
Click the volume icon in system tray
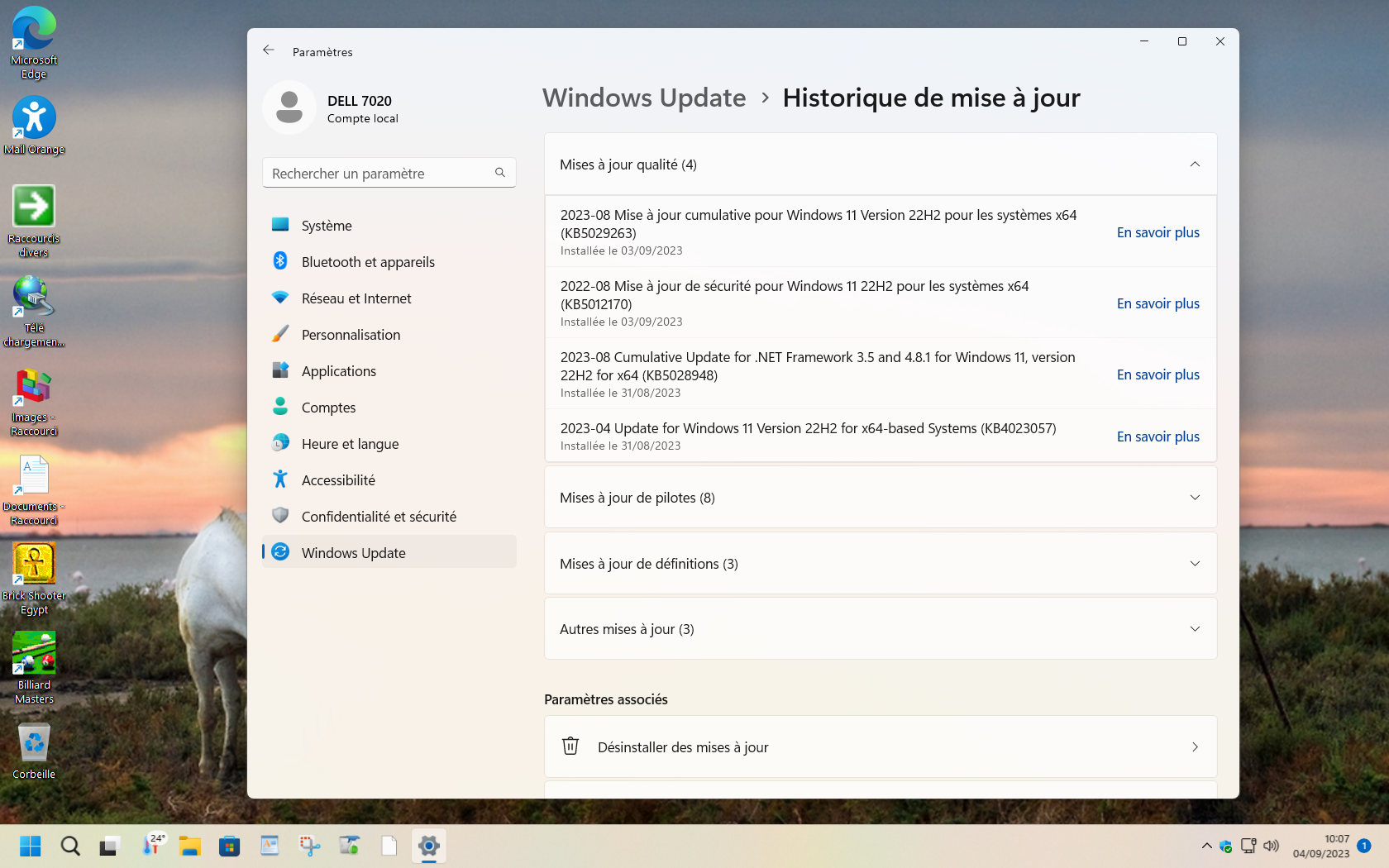click(x=1271, y=846)
